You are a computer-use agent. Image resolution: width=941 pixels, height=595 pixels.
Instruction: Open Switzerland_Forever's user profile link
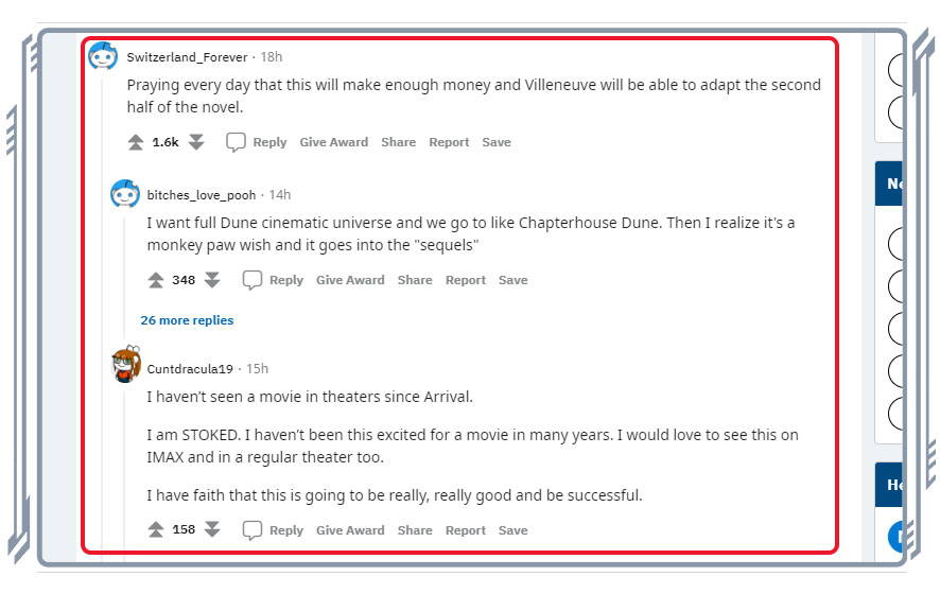tap(187, 57)
